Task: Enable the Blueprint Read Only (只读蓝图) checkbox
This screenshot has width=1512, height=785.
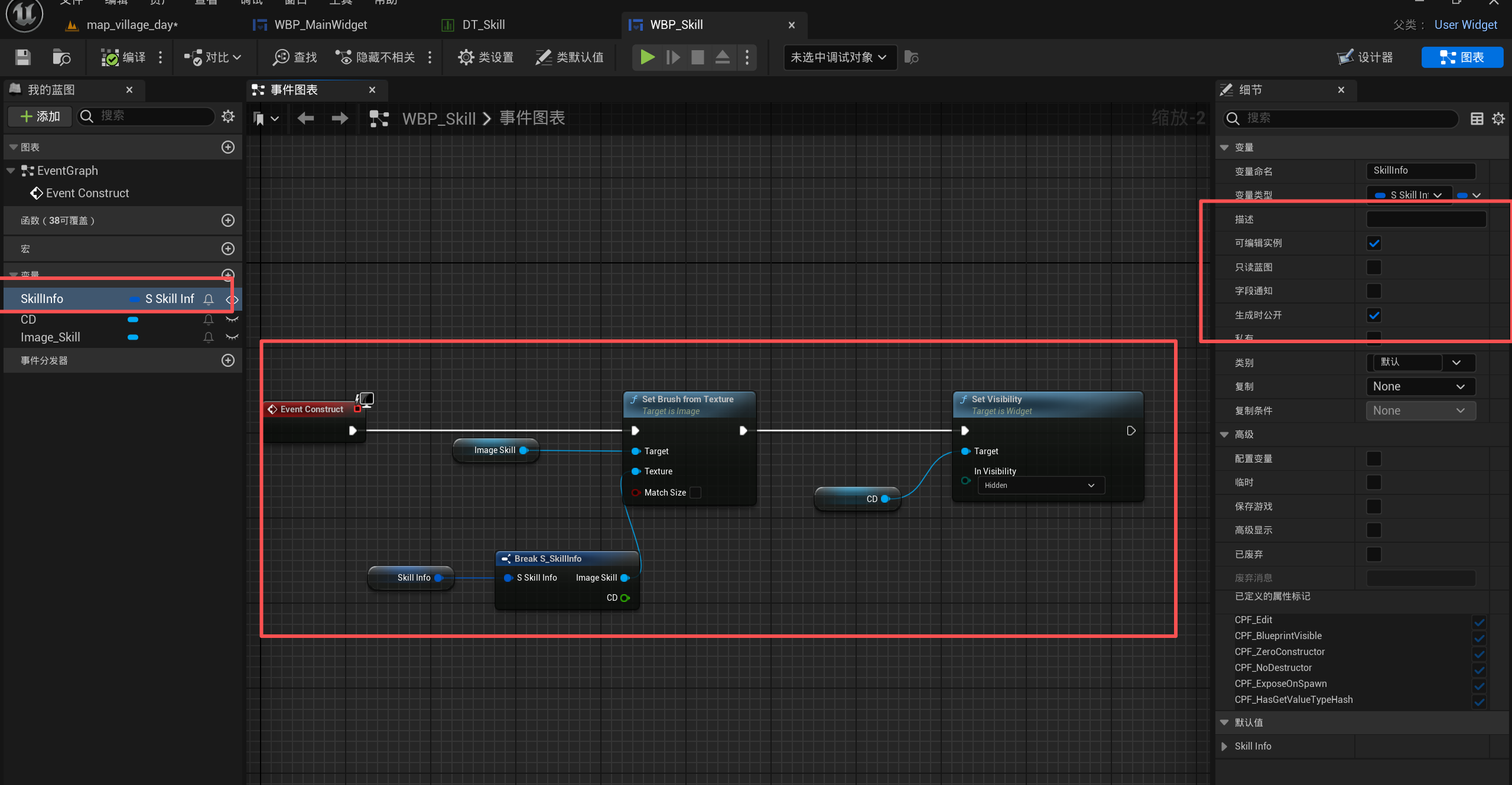Action: pos(1374,268)
